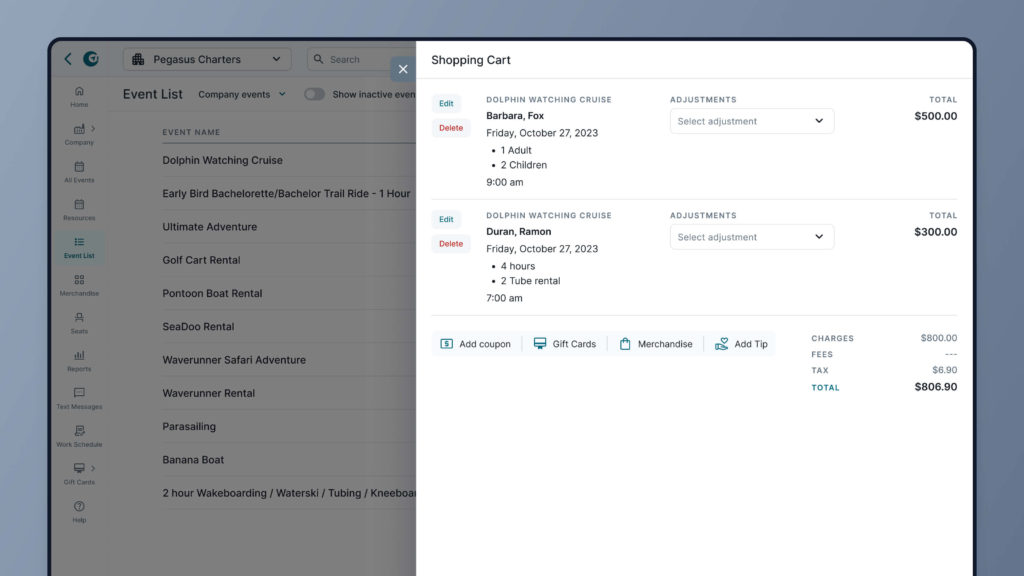Open Pegasus Charters company dropdown
1024x576 pixels.
click(207, 59)
